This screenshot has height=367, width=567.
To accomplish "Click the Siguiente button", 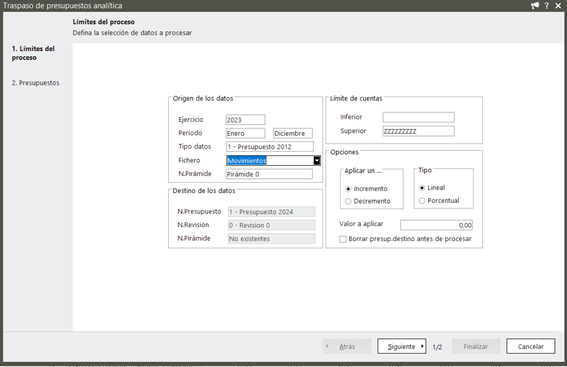I will point(401,346).
